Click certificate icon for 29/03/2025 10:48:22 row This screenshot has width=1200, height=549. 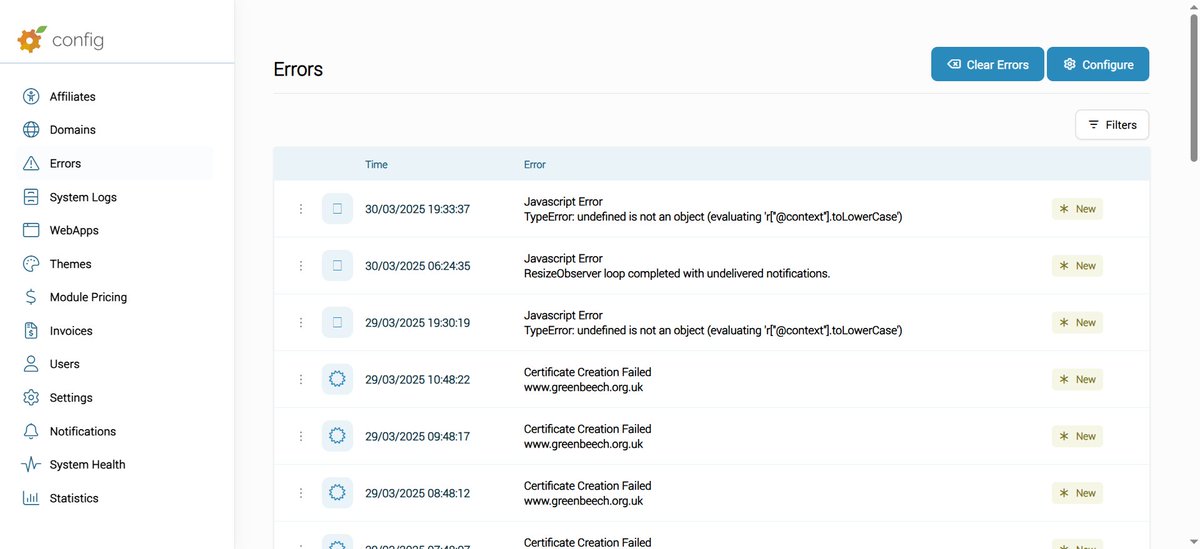(337, 380)
